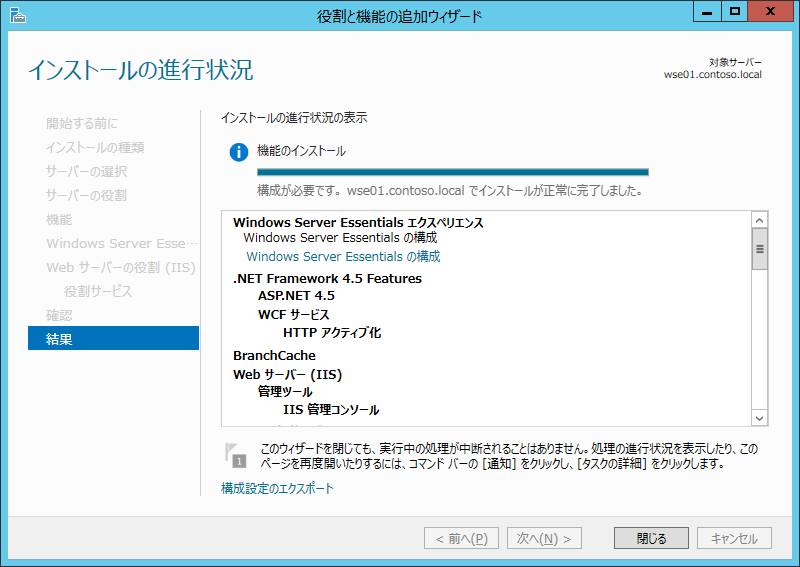Click the ASP.NET 4.5 entry

[296, 295]
